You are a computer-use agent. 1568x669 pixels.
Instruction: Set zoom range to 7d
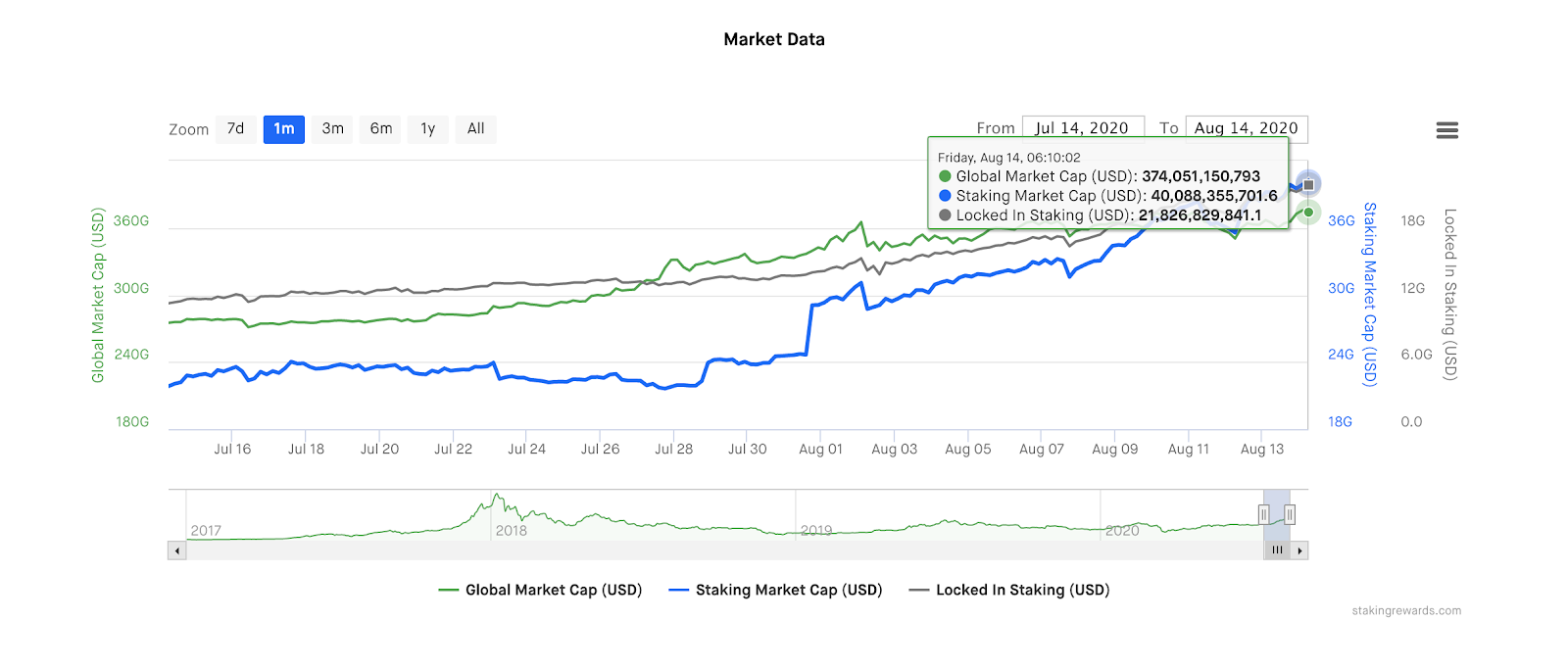click(235, 129)
